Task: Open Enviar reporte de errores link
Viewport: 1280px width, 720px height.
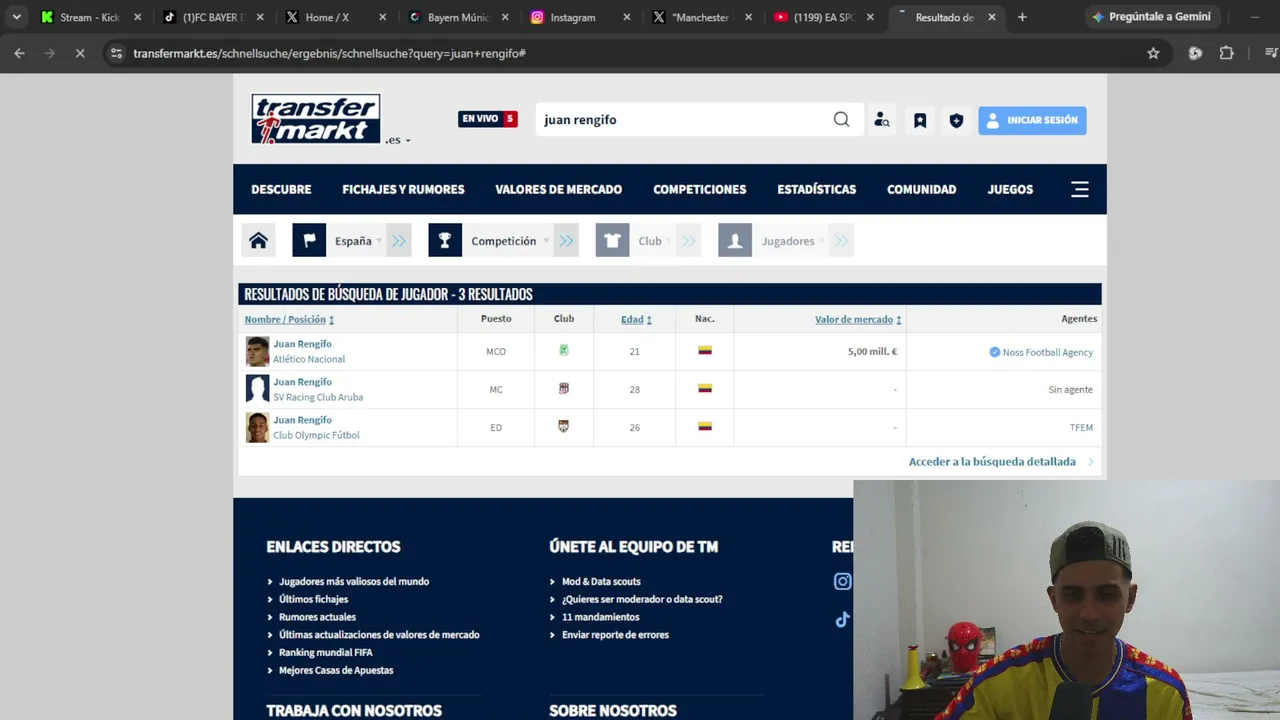Action: tap(615, 635)
